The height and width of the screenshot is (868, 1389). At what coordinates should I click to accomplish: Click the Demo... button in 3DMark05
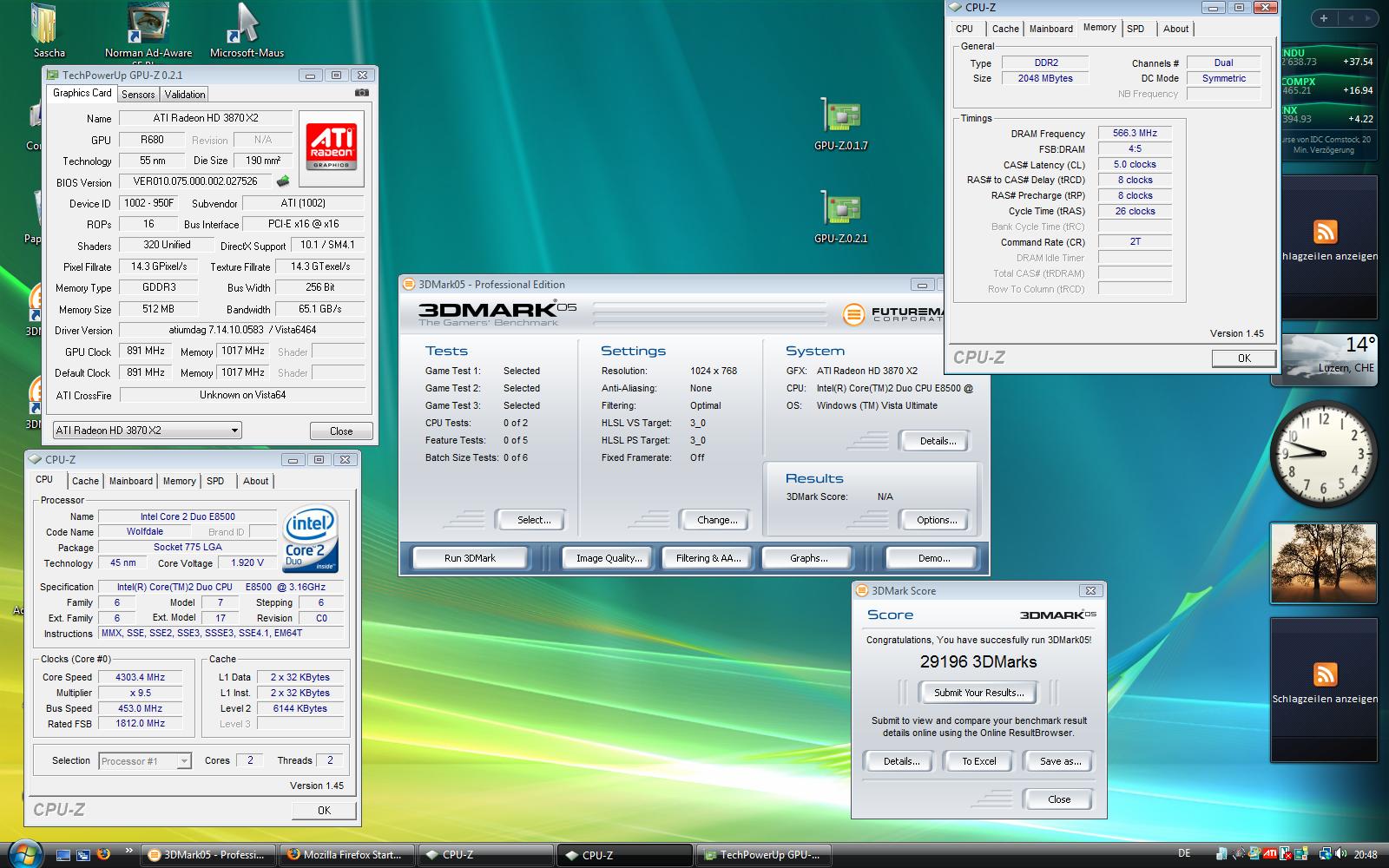coord(934,558)
